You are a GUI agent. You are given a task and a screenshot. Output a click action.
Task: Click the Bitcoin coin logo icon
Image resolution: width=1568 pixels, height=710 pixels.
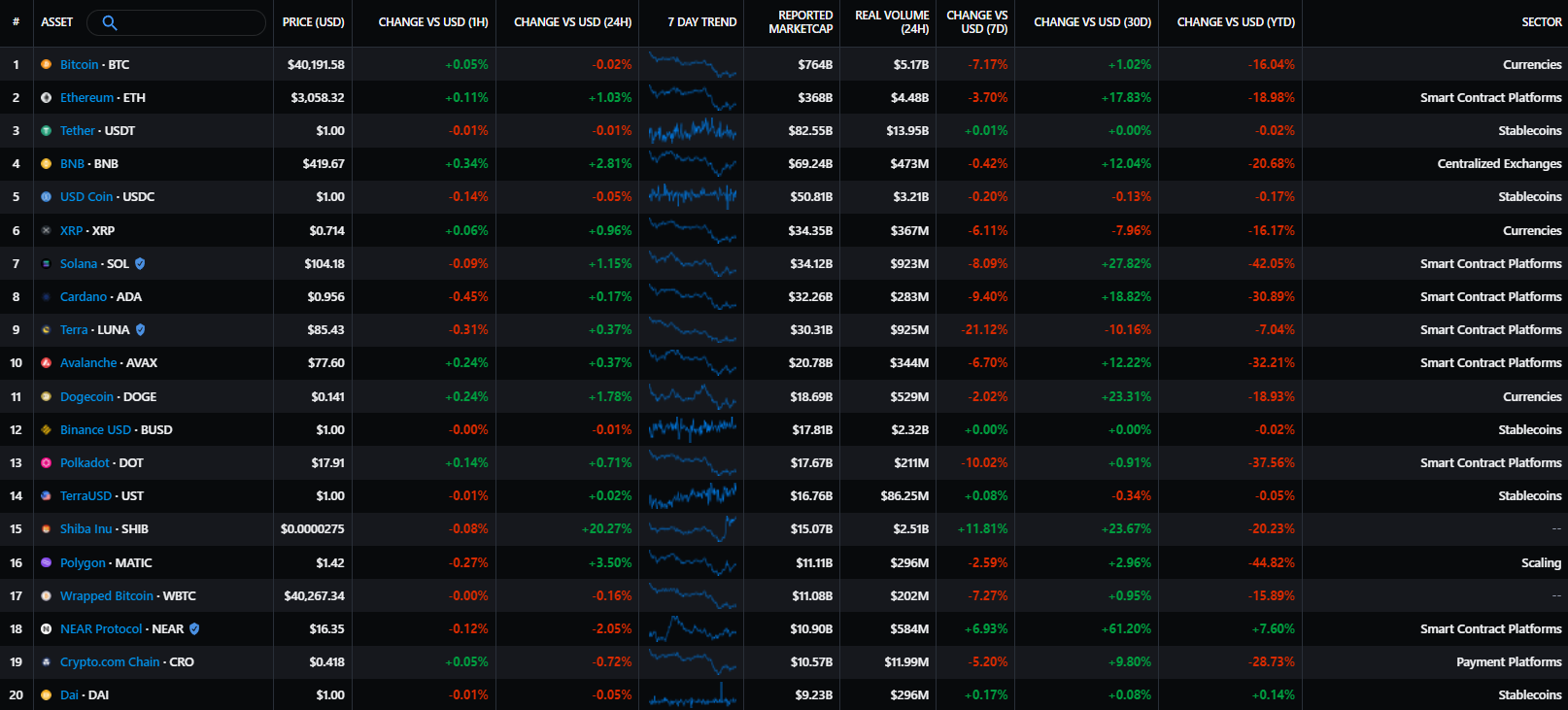tap(46, 65)
